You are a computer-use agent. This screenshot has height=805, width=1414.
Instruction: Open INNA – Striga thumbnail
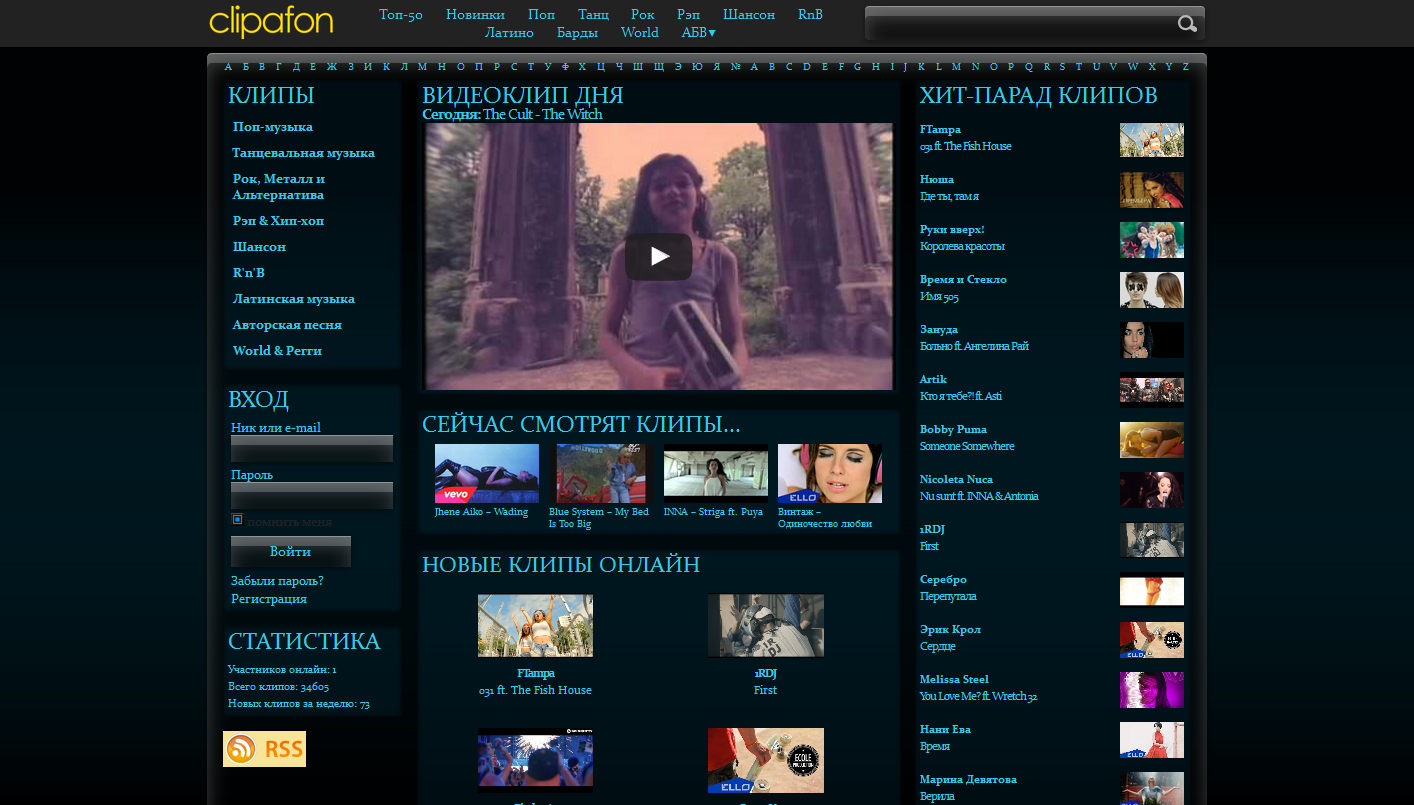(716, 473)
